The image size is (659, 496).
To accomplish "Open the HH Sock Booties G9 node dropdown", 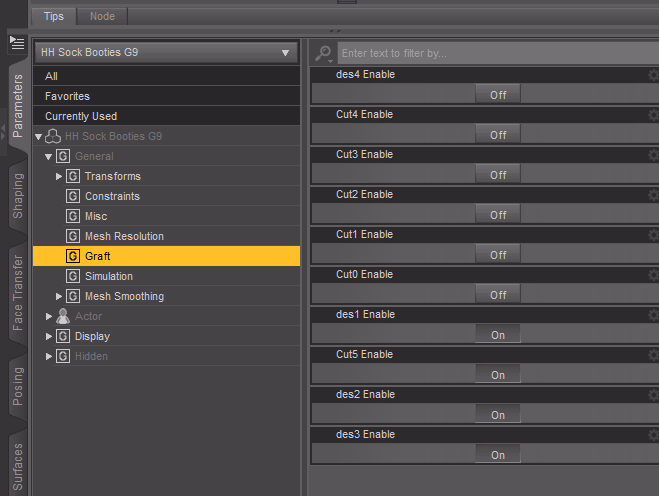I will 166,53.
